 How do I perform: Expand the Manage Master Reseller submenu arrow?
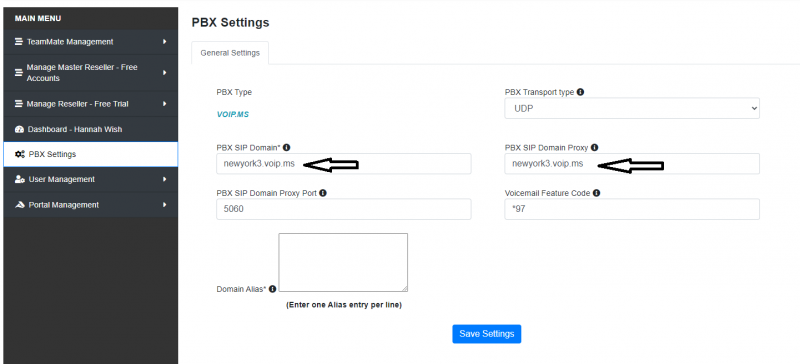pos(165,73)
